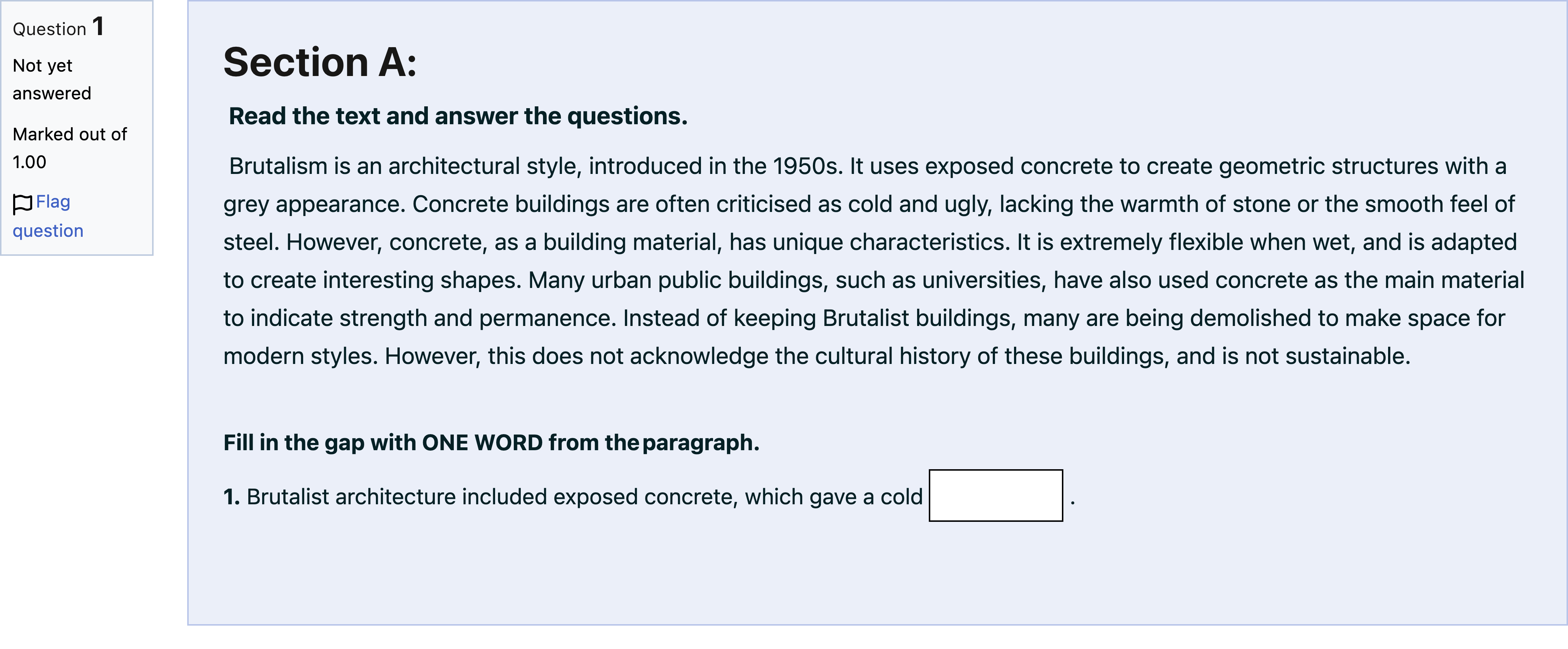
Task: Click the Marked out of 1.00 text
Action: tap(69, 148)
